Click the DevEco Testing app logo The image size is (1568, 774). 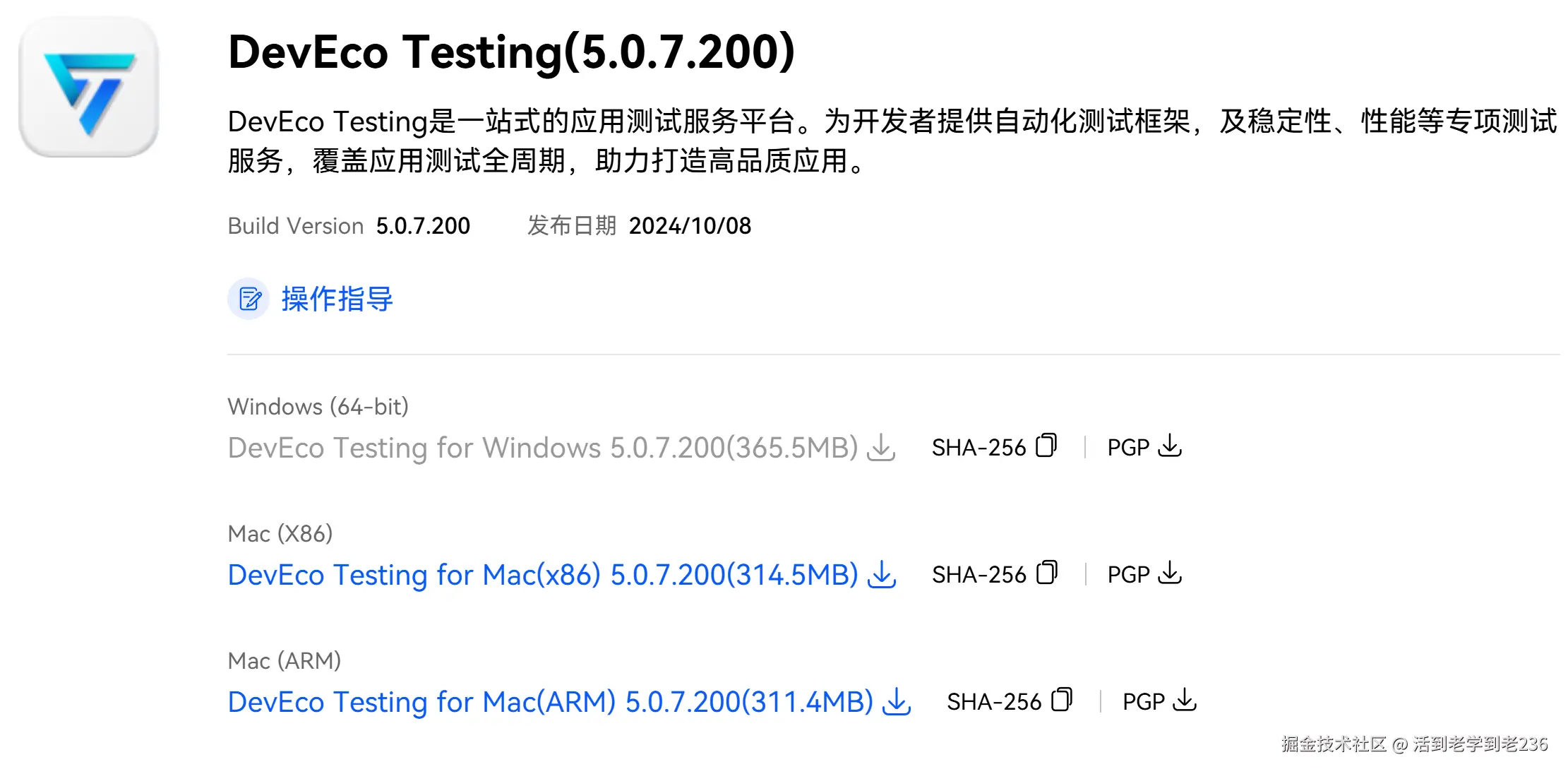(x=89, y=87)
